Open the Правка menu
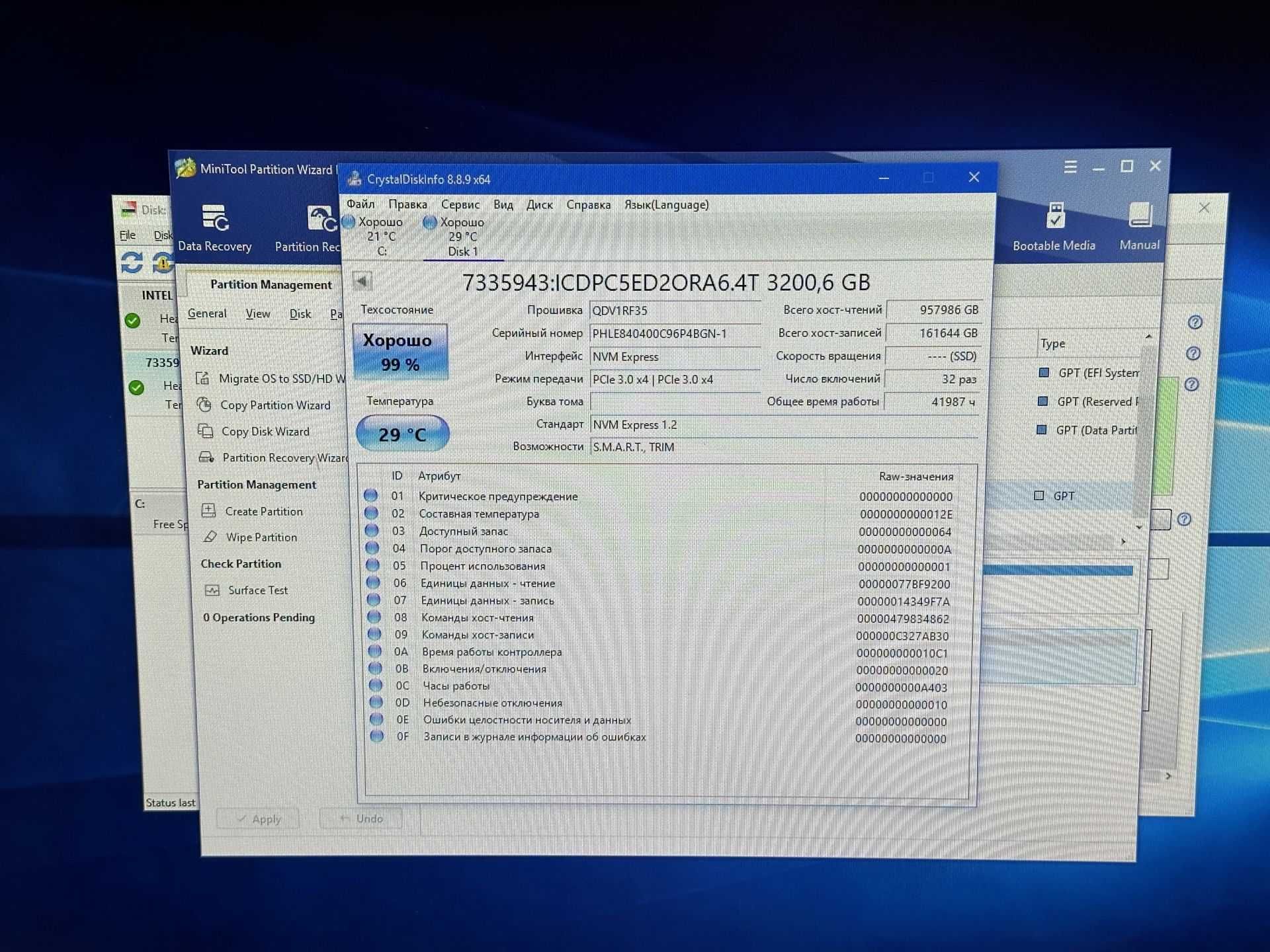Viewport: 1270px width, 952px height. [407, 204]
